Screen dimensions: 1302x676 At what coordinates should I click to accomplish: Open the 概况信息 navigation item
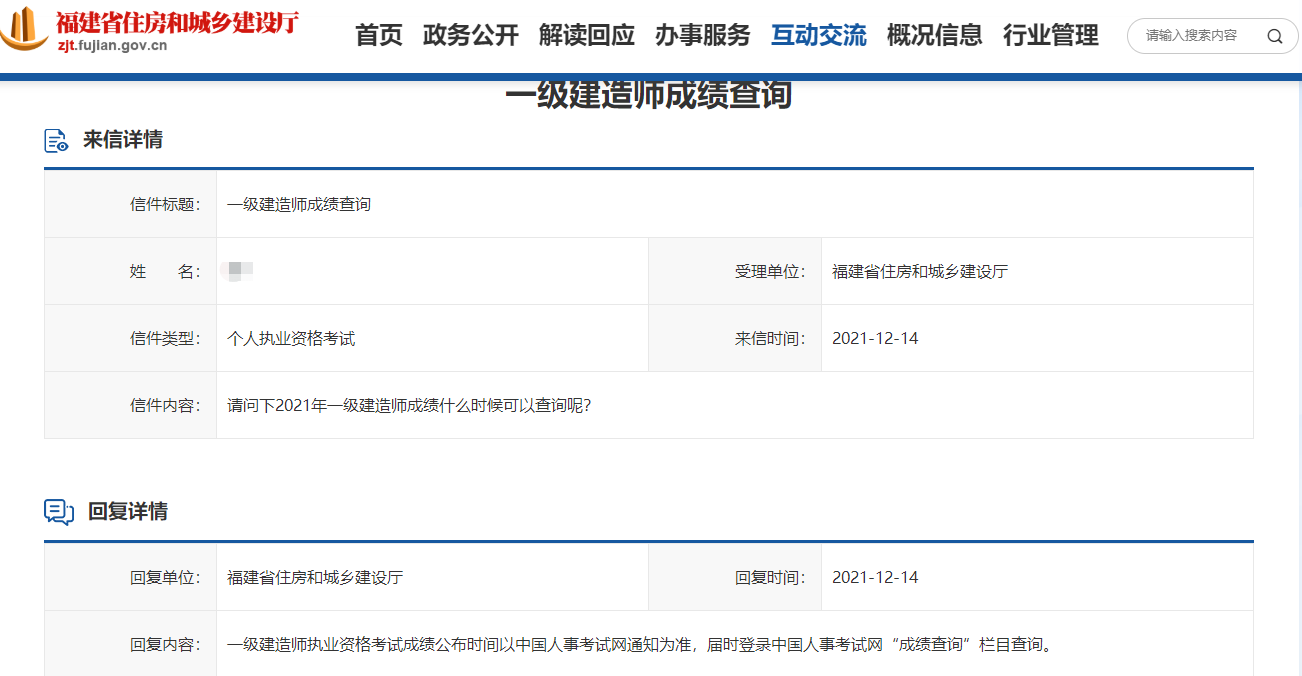pos(934,35)
